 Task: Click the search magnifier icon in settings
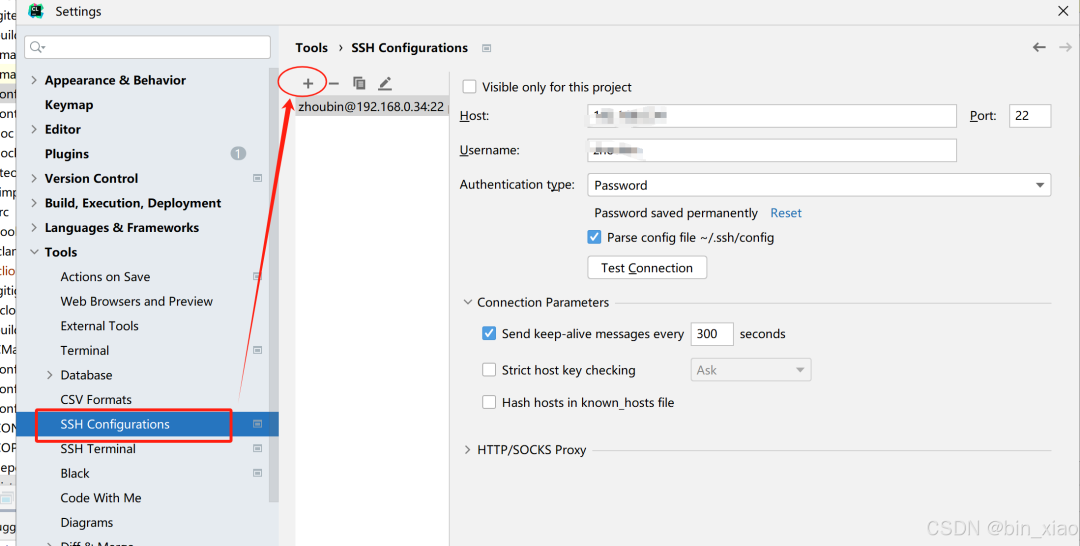click(37, 47)
